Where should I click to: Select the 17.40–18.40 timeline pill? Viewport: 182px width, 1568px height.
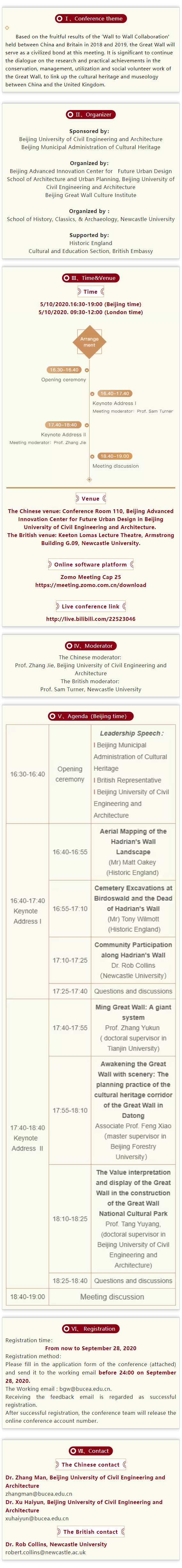63,424
